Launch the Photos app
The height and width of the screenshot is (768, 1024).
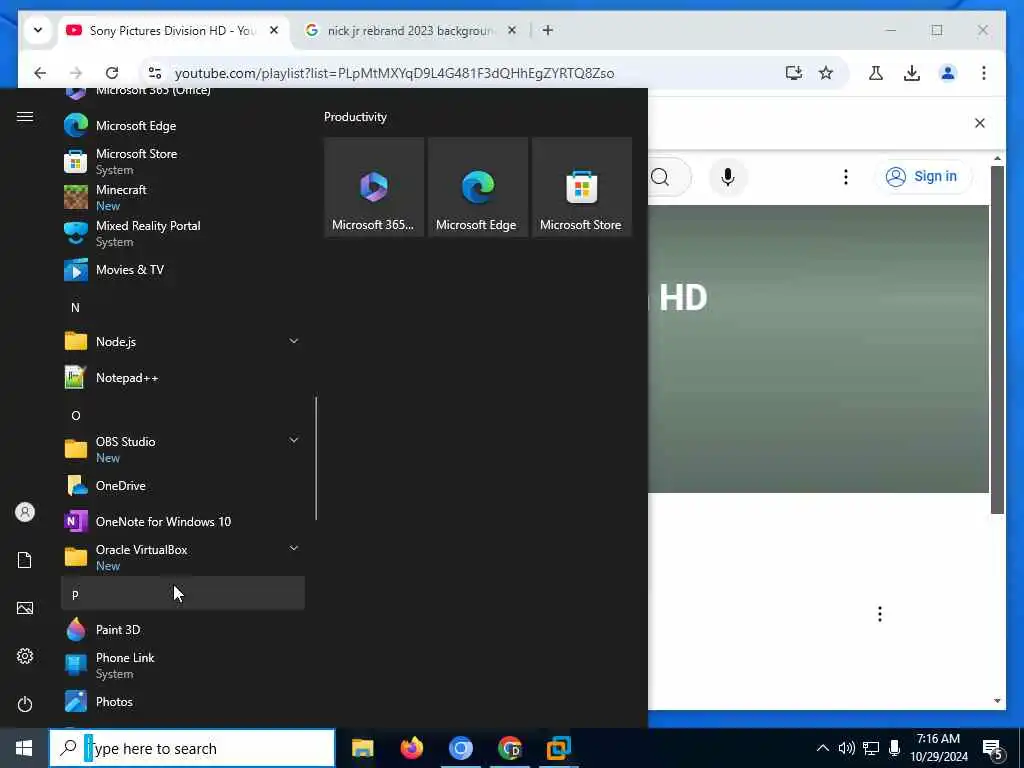[183, 702]
